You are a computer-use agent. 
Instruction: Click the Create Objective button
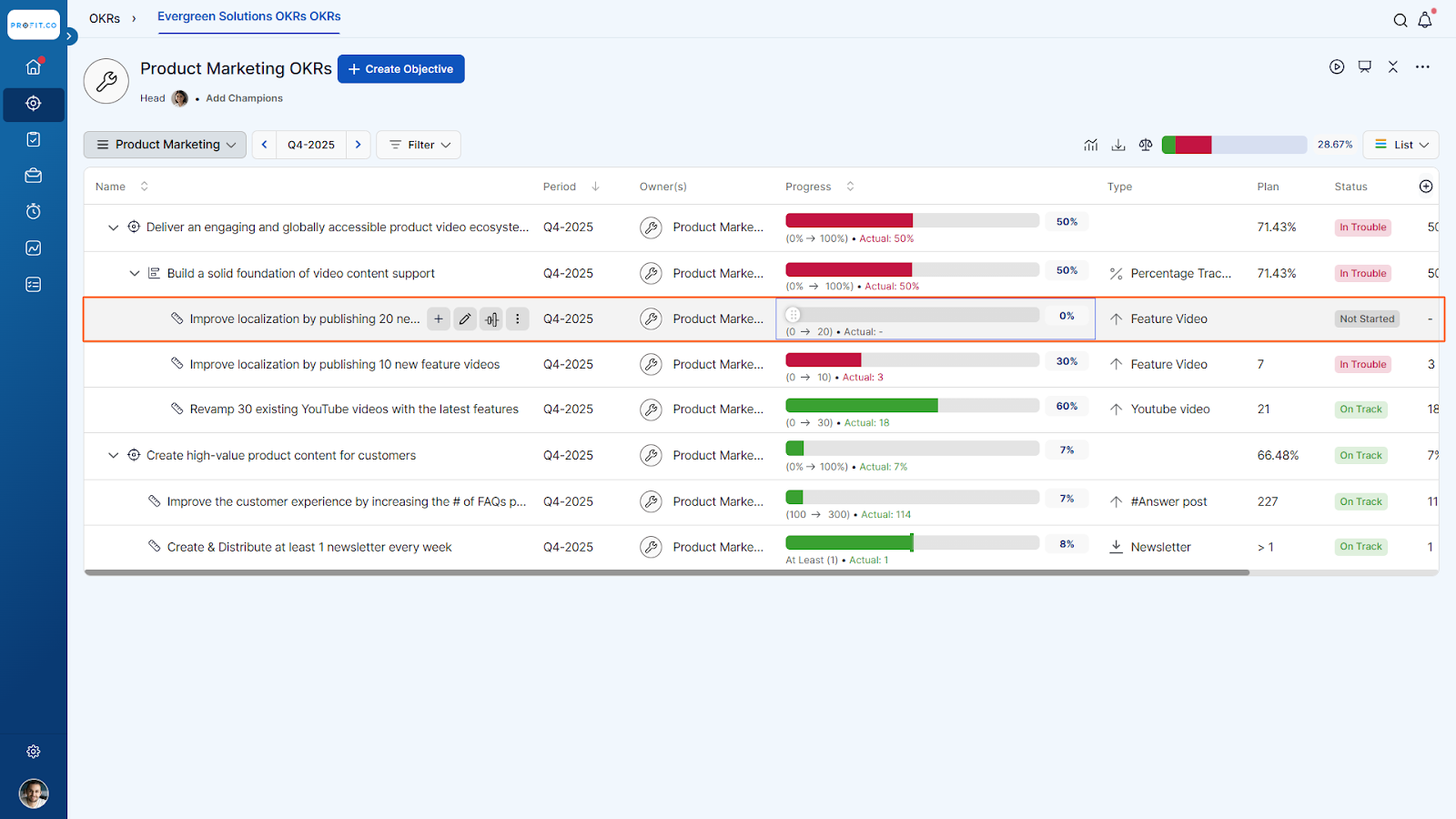tap(401, 69)
